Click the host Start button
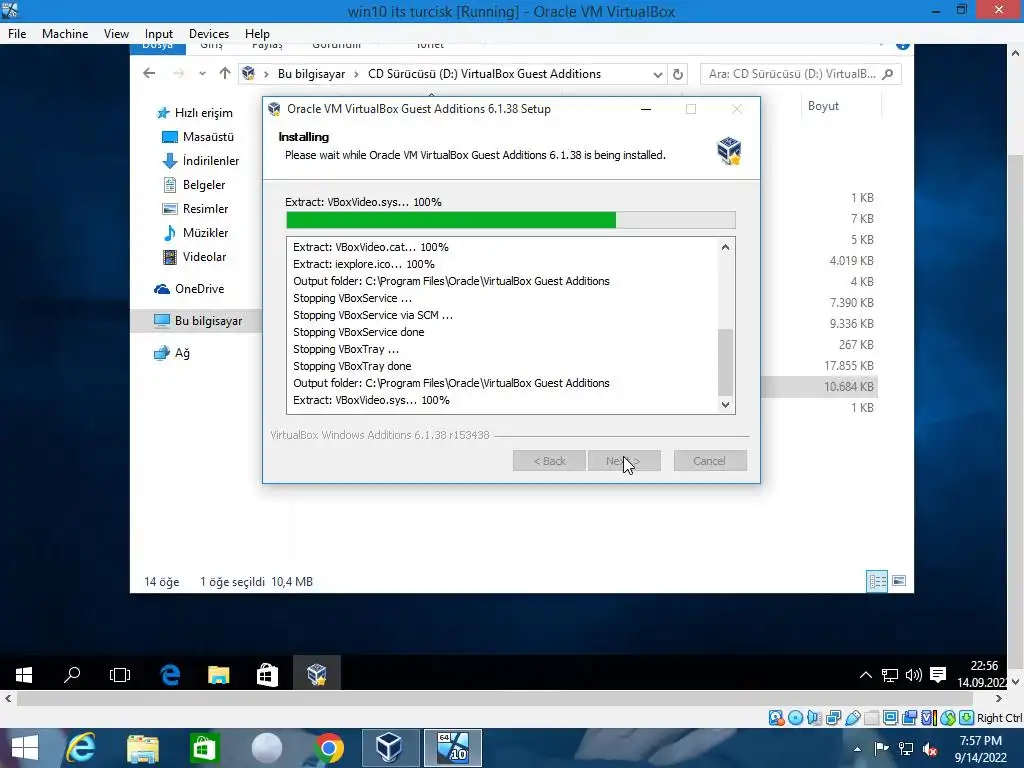The width and height of the screenshot is (1024, 768). click(24, 748)
